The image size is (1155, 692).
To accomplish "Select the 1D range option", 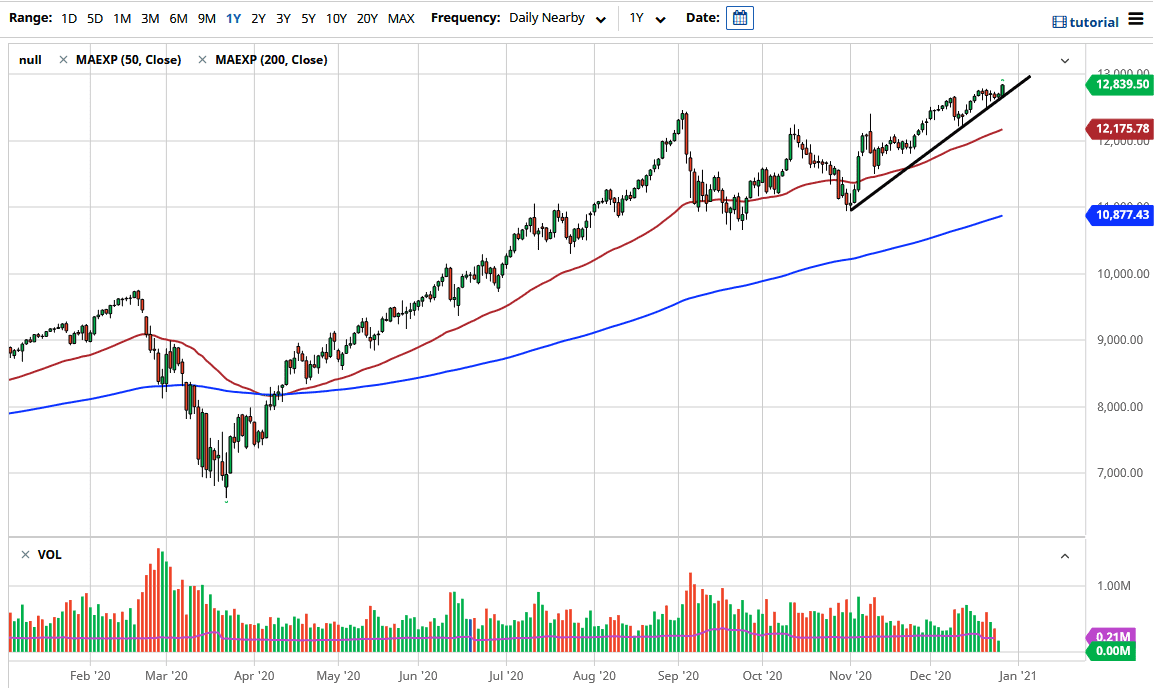I will [69, 18].
